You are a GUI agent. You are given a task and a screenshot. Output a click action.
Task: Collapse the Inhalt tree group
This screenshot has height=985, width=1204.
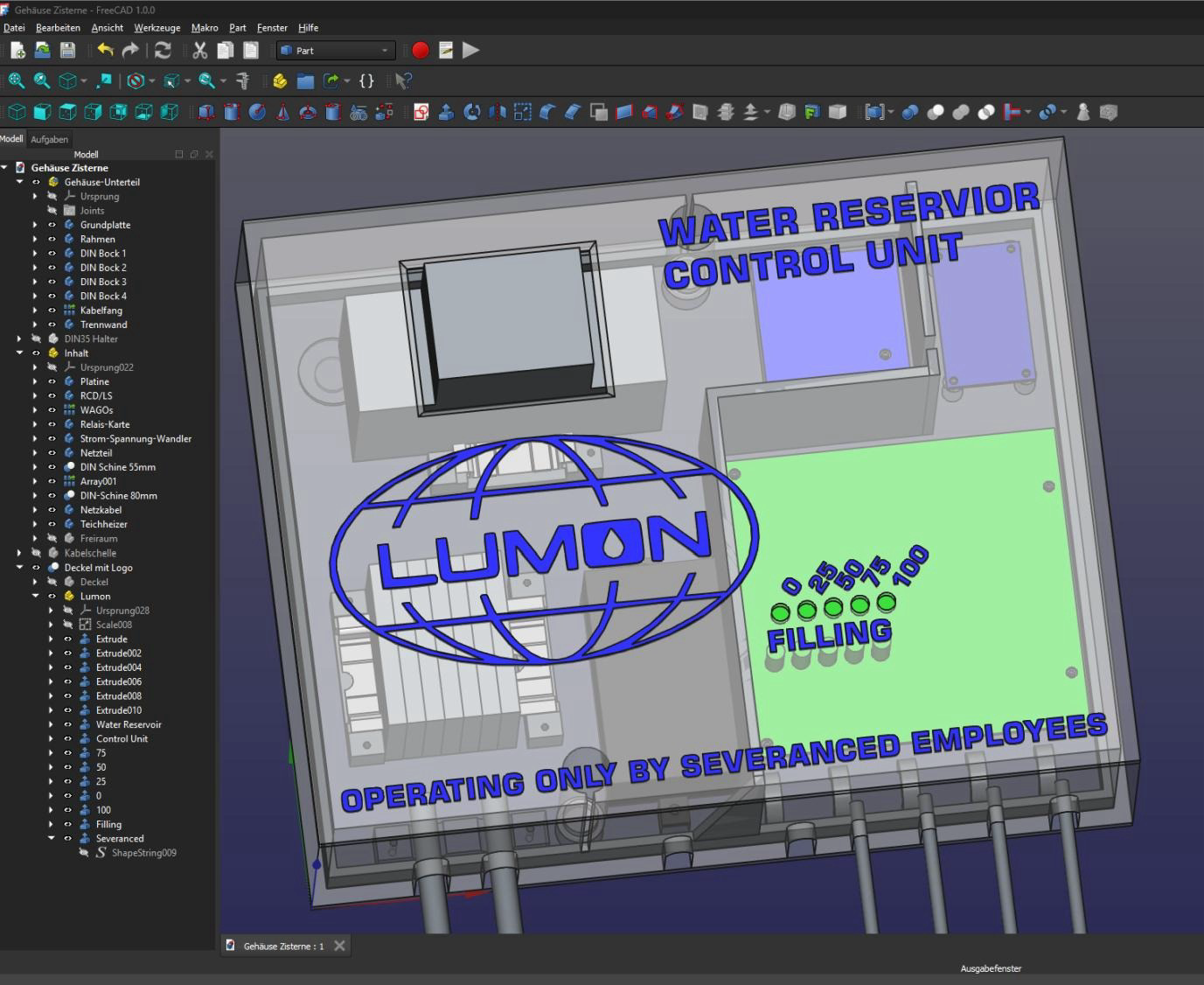(19, 353)
